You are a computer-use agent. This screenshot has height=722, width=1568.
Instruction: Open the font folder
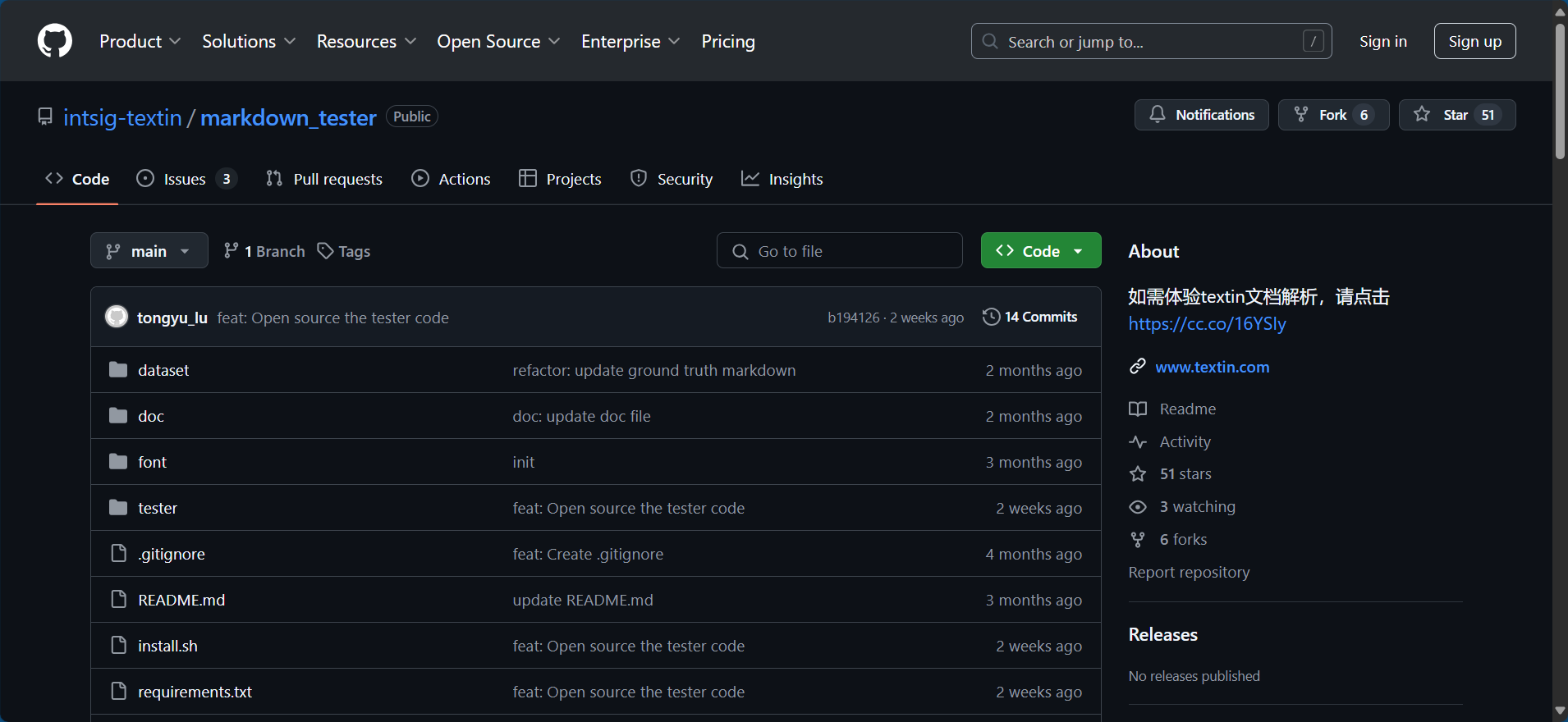152,462
